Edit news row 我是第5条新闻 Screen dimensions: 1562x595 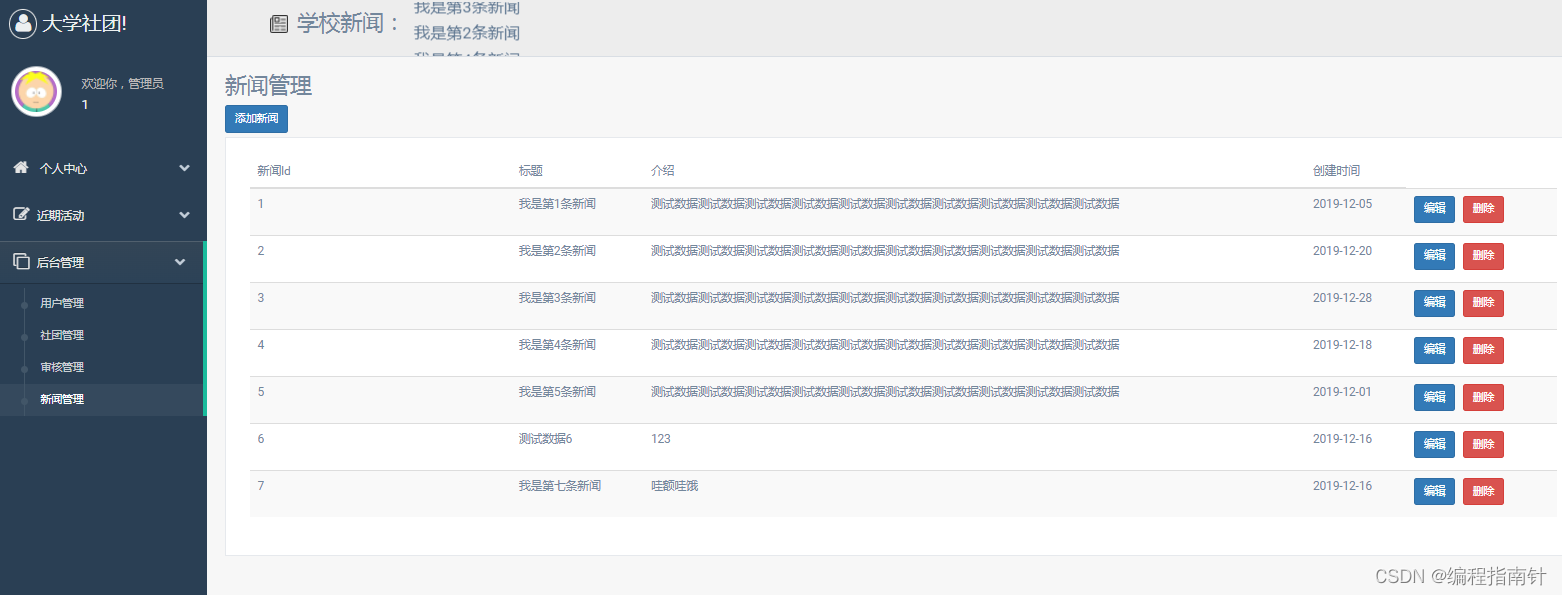click(1434, 397)
